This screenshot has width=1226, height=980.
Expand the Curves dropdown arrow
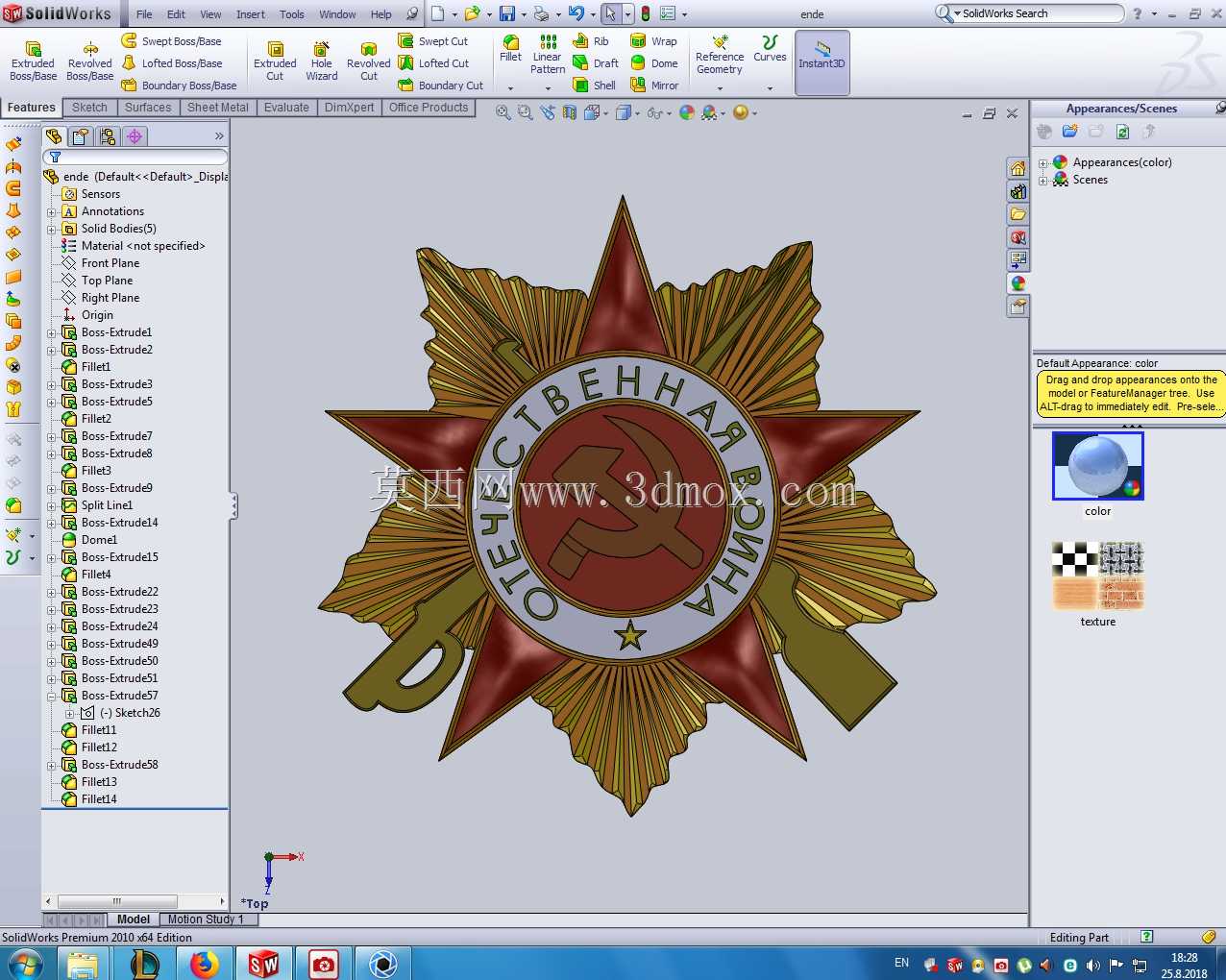(770, 88)
